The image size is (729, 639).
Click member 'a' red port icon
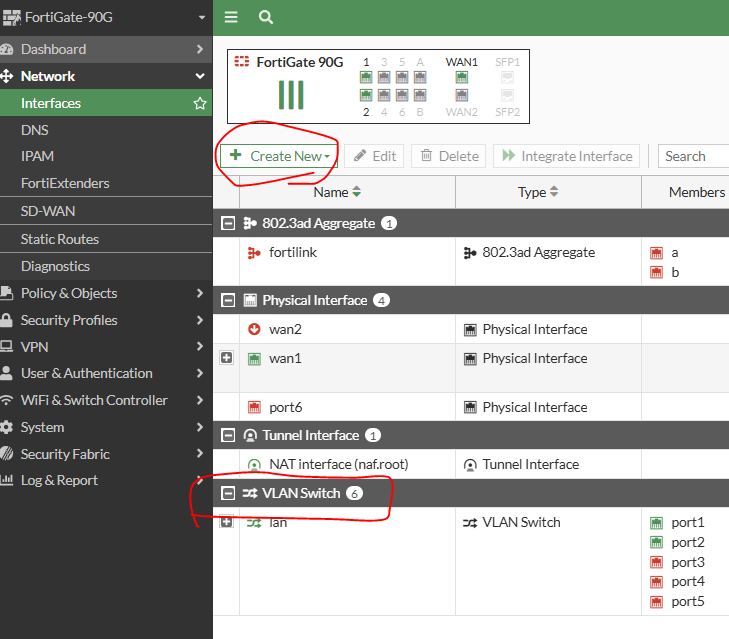pos(656,253)
